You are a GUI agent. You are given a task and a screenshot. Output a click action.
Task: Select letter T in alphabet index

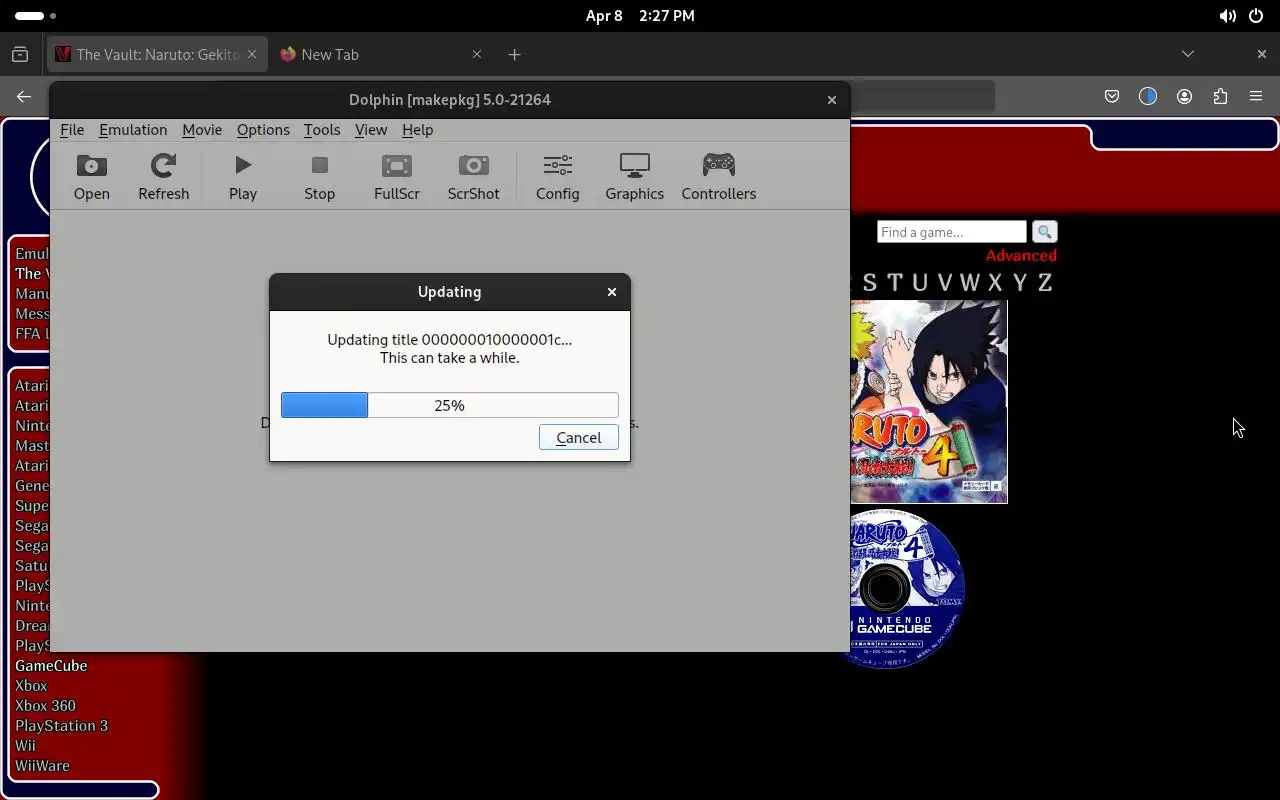[x=894, y=283]
